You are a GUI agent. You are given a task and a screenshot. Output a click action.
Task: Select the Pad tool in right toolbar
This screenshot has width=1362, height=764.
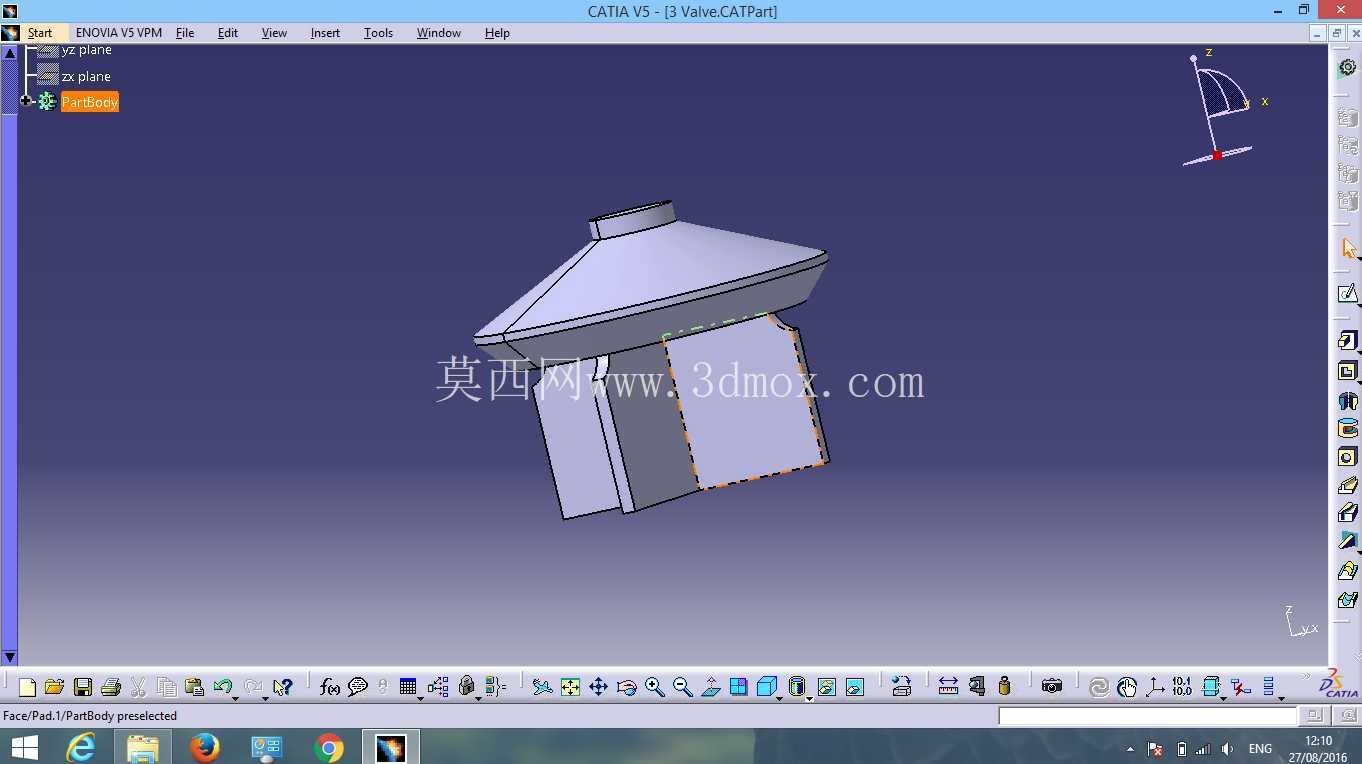pos(1347,342)
